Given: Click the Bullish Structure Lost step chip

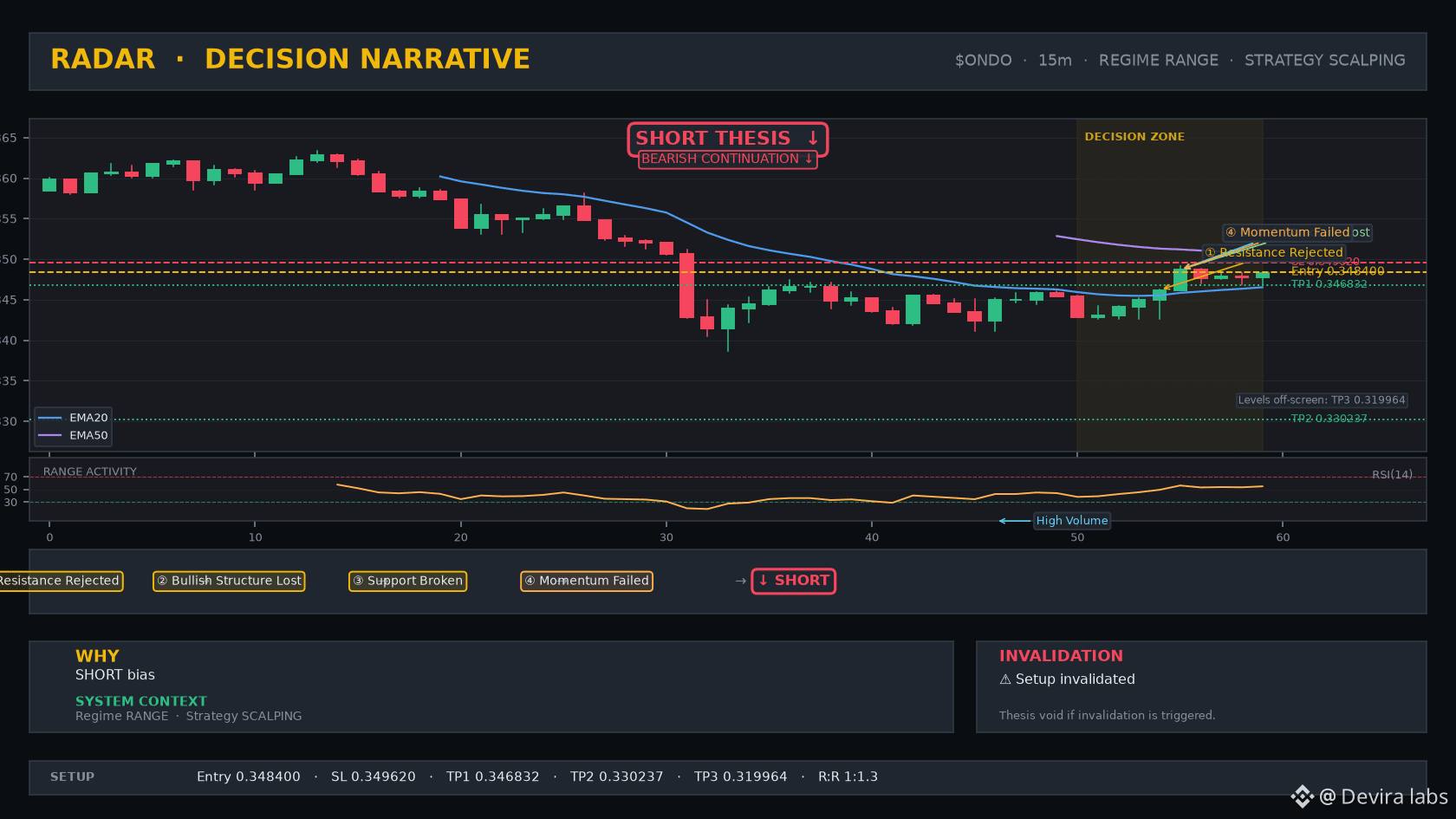Looking at the screenshot, I should [229, 581].
